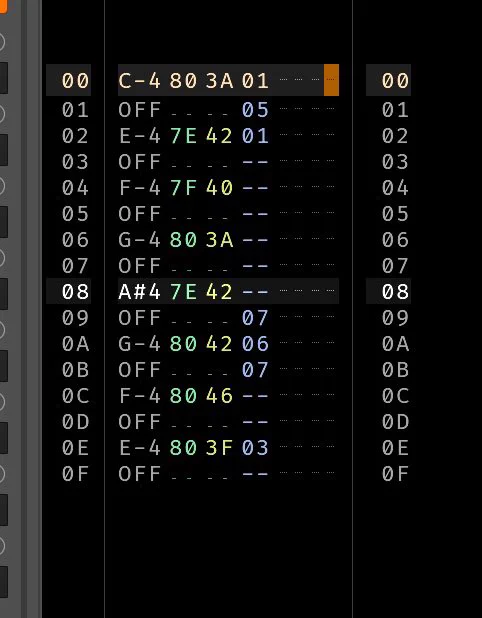
Task: Click line number 08 in the left number column
Action: click(75, 292)
